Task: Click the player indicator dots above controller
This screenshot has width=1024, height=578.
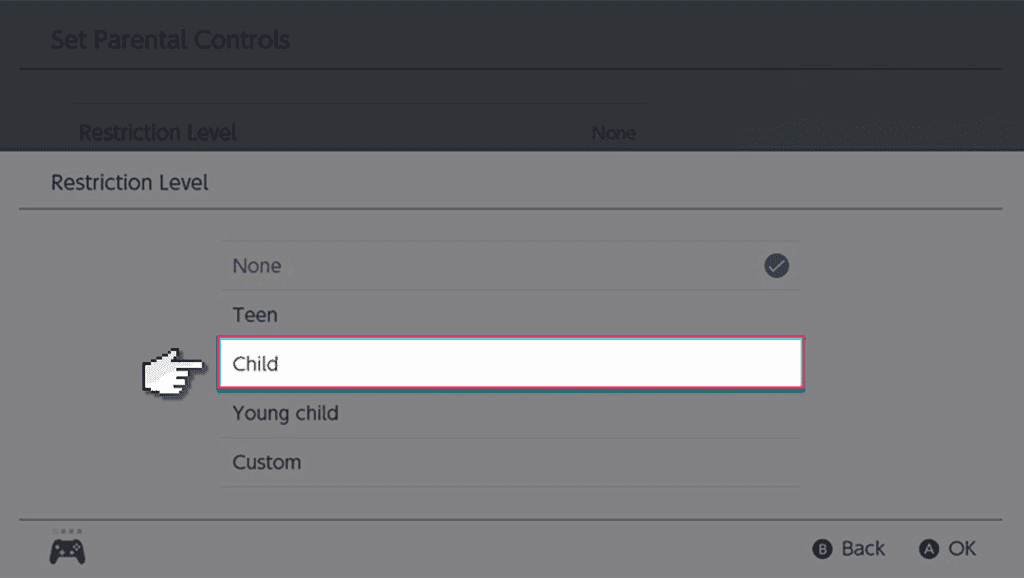Action: 68,531
